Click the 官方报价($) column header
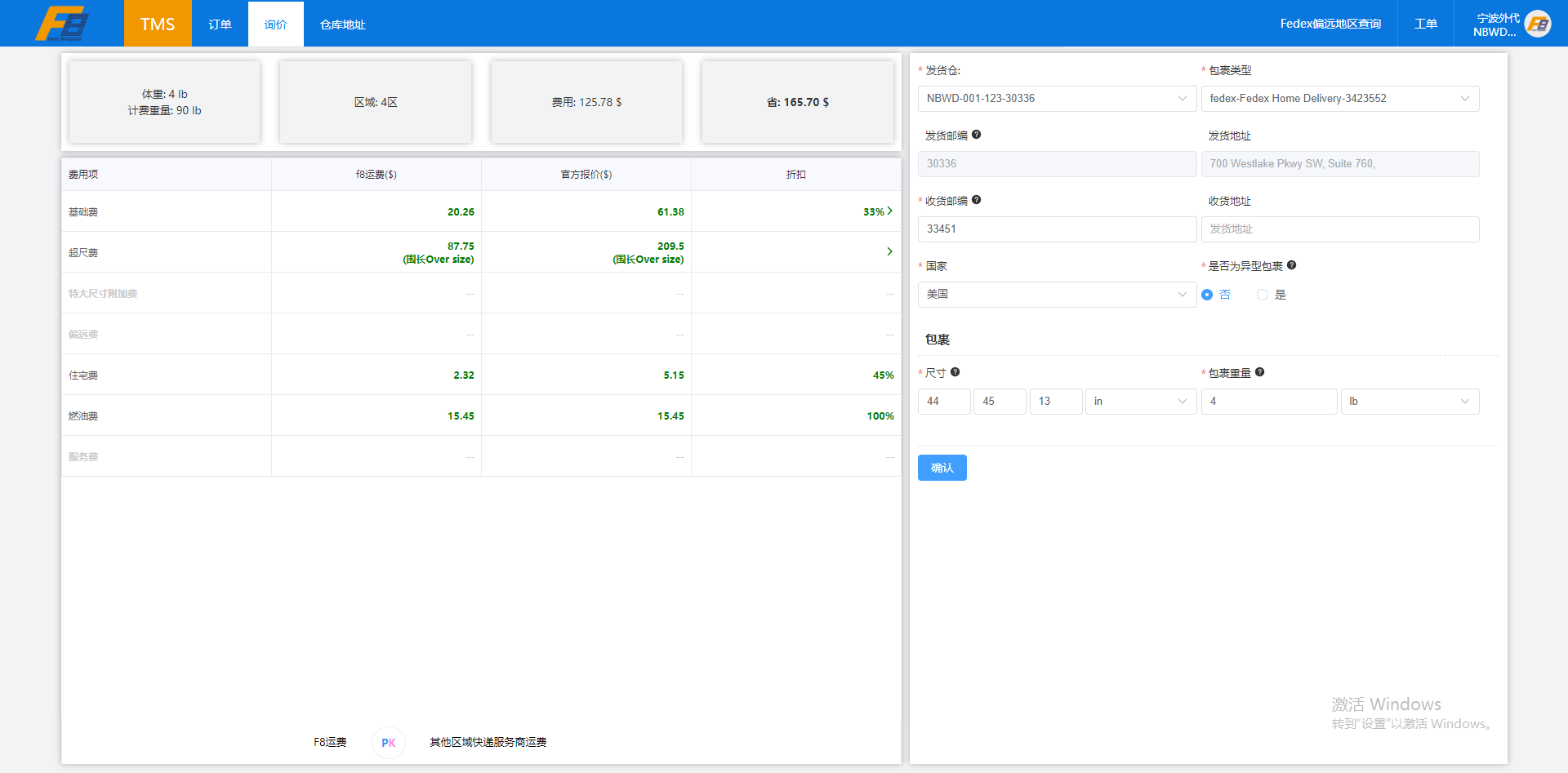The image size is (1568, 773). (586, 175)
